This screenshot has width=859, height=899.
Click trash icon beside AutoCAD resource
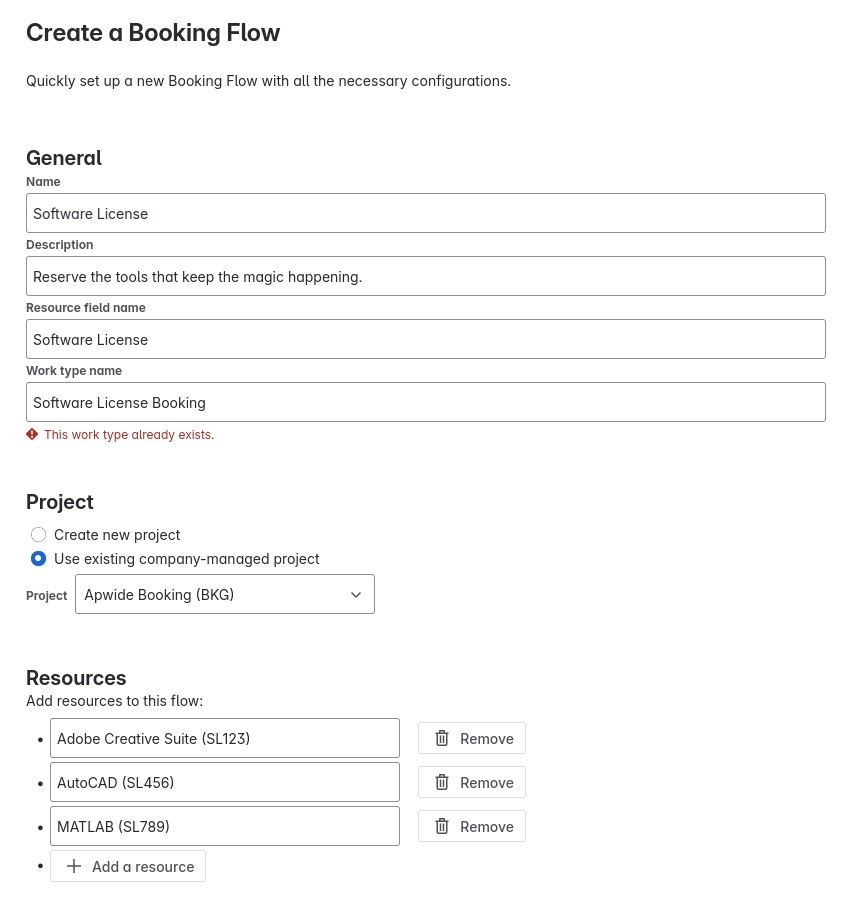442,783
